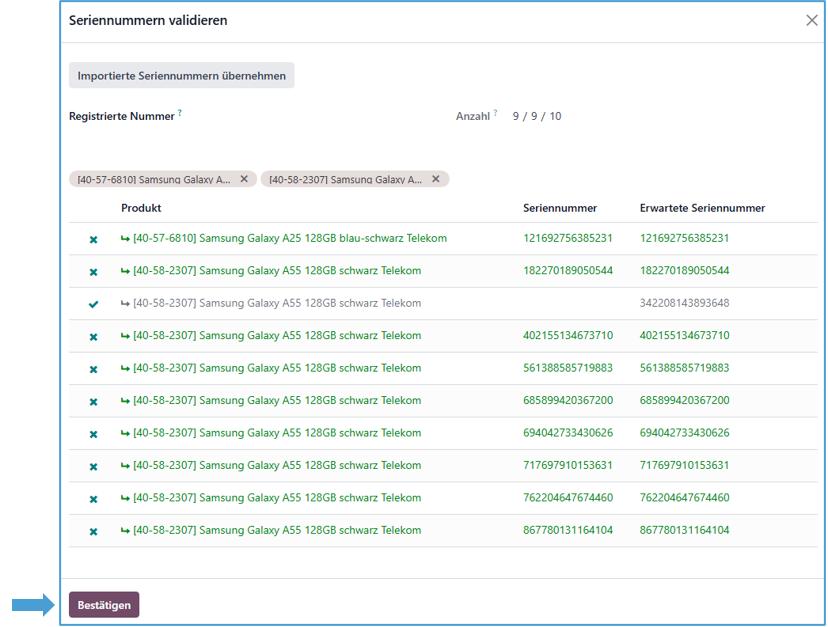Sort by Produkt column header
828x627 pixels.
tap(141, 208)
